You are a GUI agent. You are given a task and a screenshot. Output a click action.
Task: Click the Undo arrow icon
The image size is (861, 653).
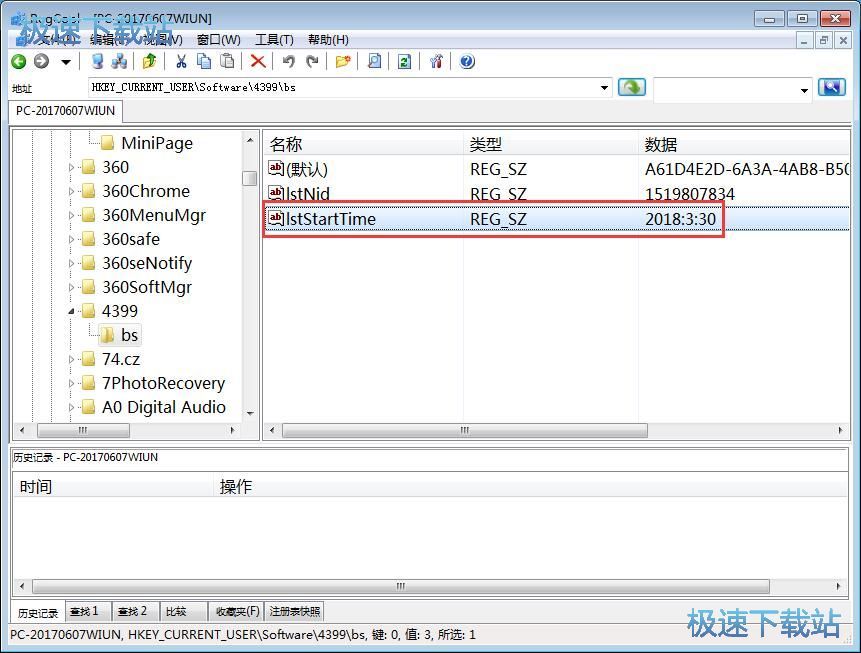[x=288, y=62]
